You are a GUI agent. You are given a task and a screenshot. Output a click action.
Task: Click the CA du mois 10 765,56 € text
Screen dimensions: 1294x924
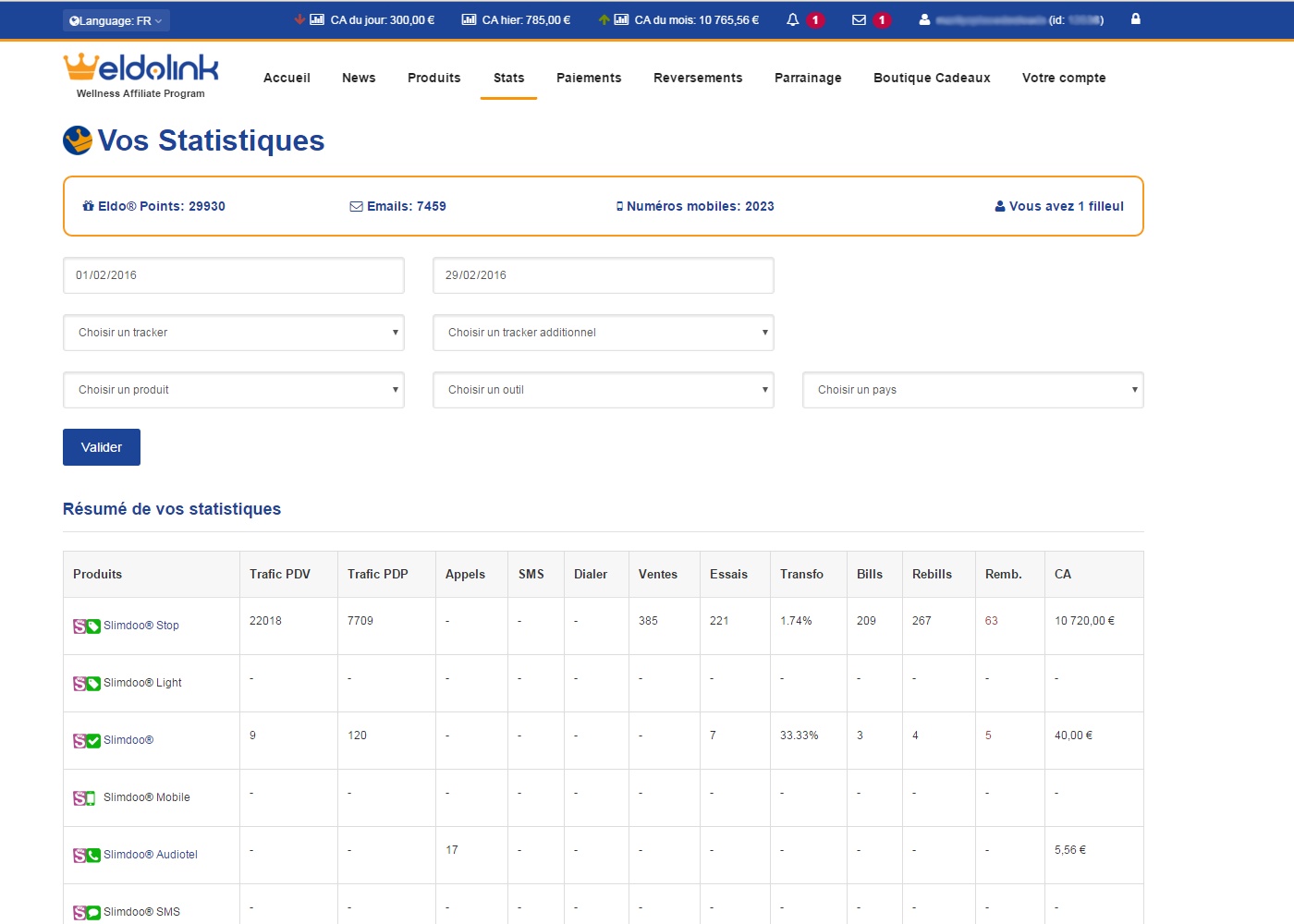click(696, 19)
